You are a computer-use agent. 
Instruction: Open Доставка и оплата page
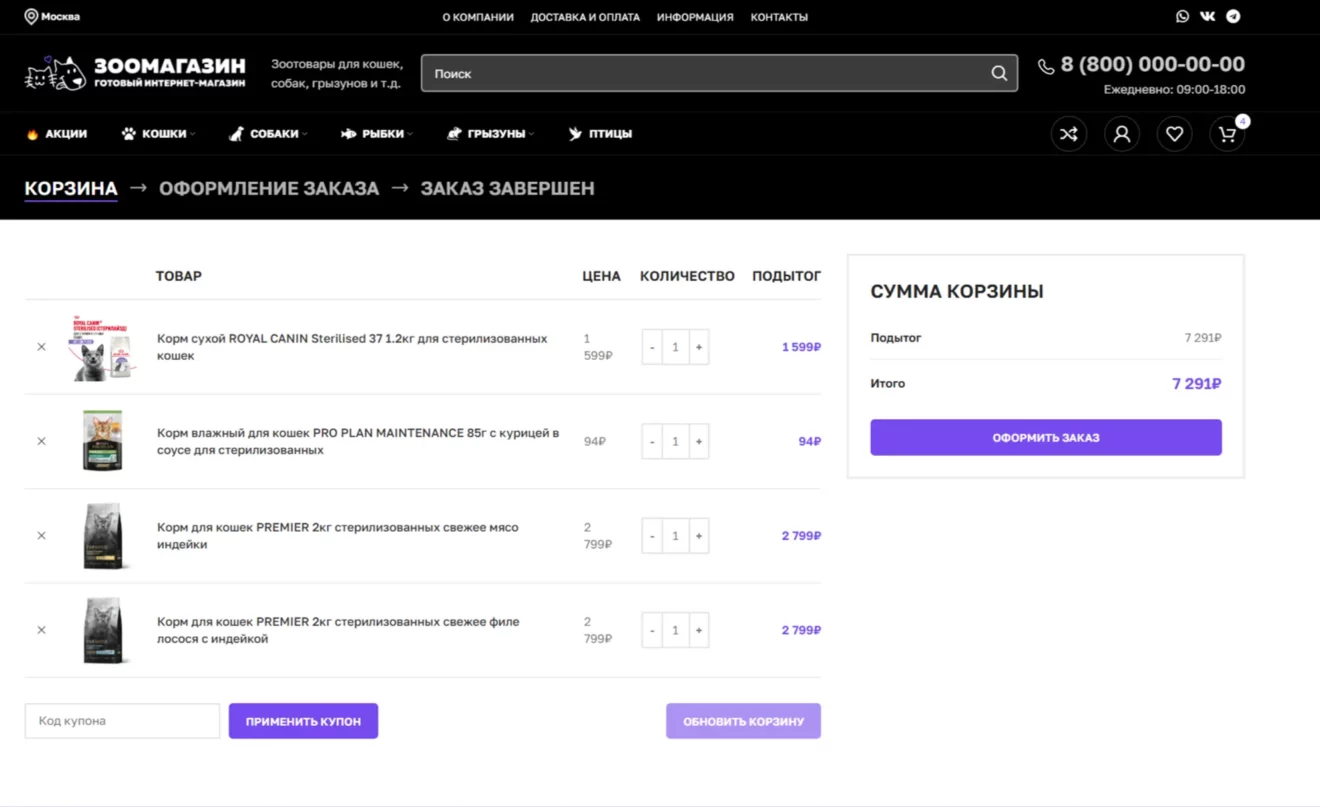[585, 17]
